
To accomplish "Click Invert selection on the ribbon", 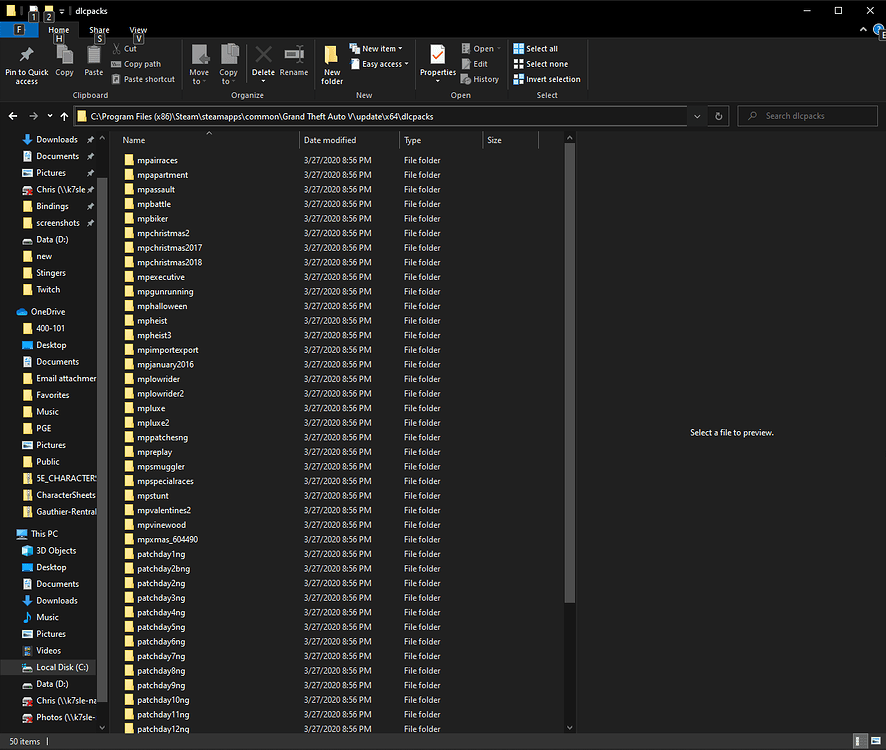I will (547, 79).
